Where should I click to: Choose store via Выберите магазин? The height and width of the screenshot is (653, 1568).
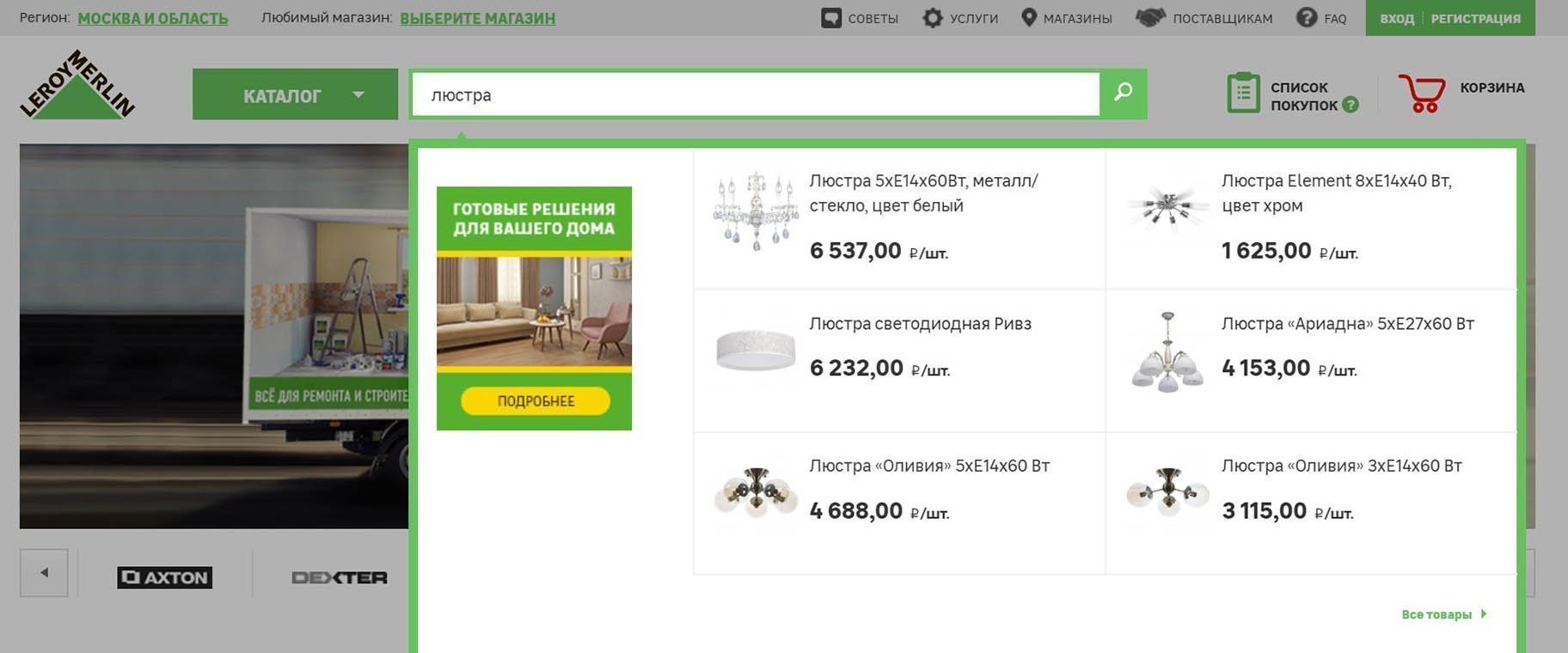[478, 18]
